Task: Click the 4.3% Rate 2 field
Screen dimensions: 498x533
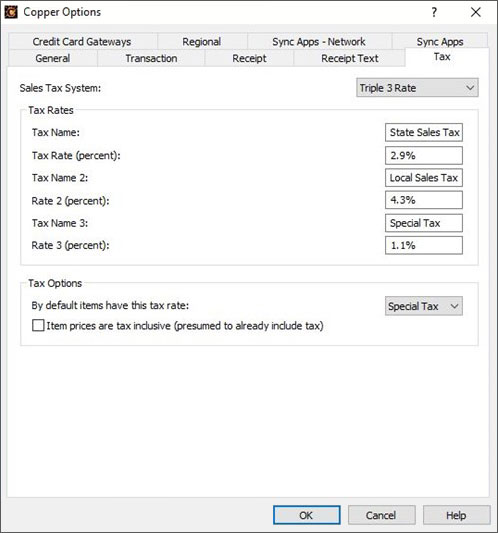Action: (x=424, y=200)
